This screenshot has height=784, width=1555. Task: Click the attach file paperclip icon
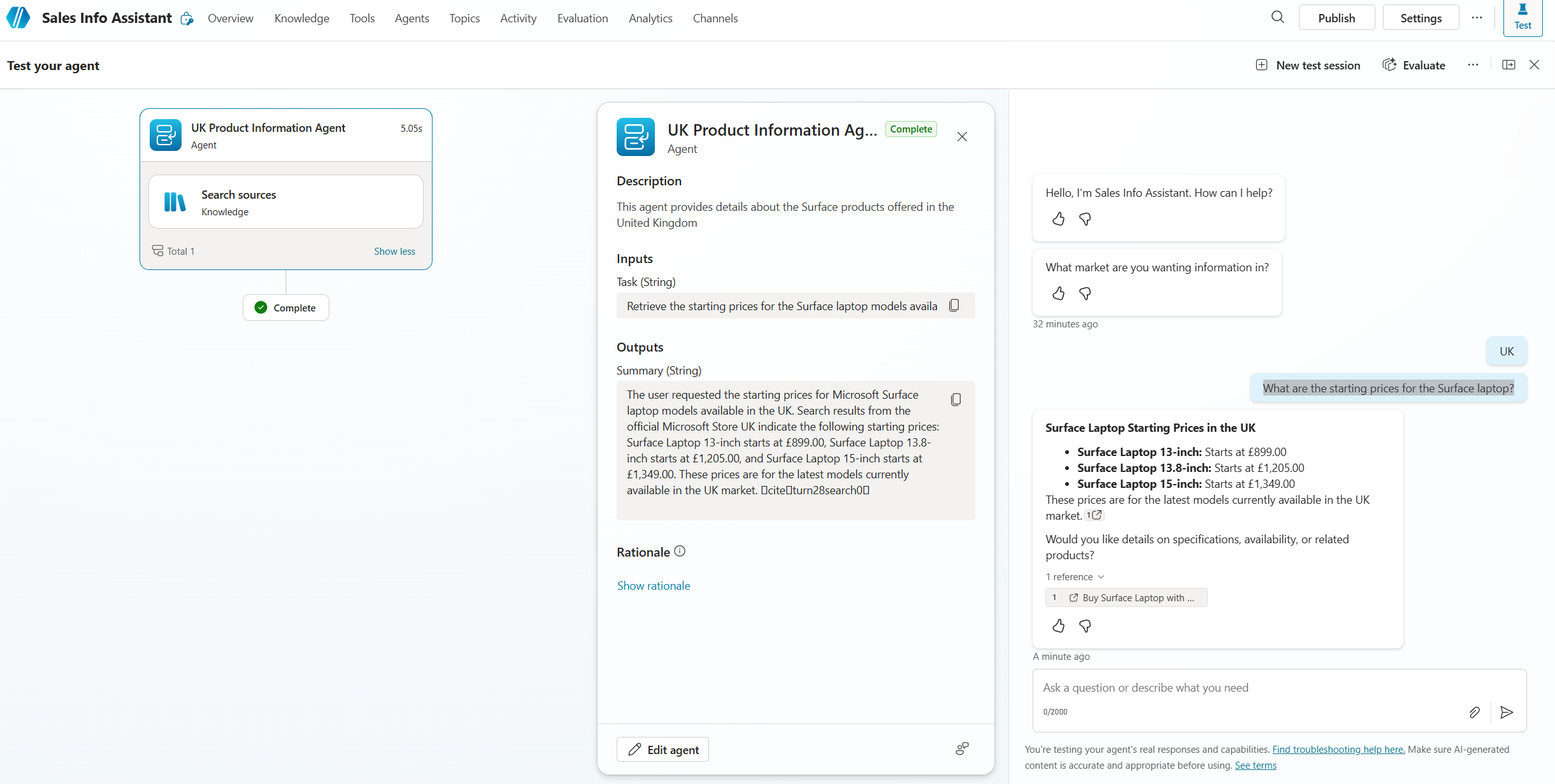[1474, 712]
